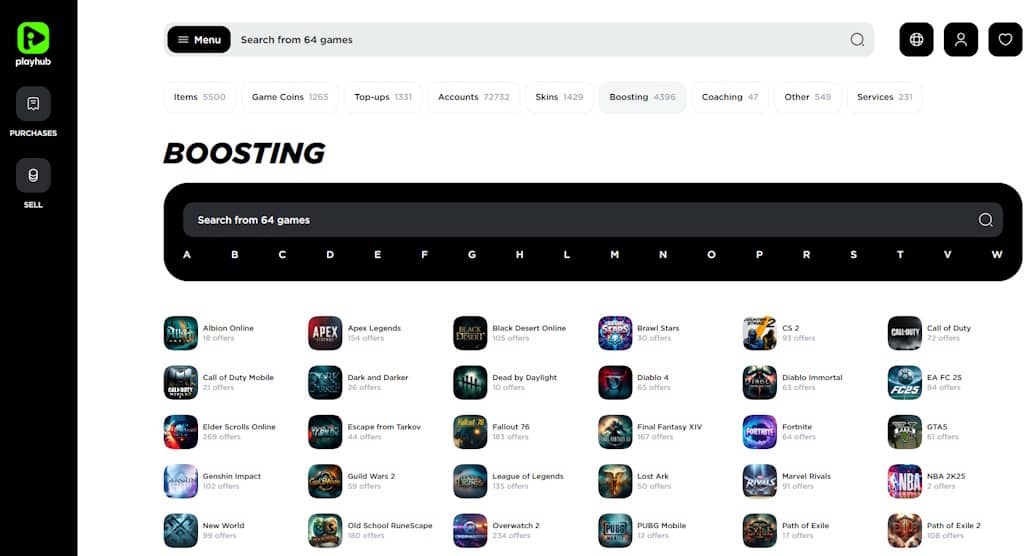Viewport: 1024px width, 556px height.
Task: Switch to the Other tab
Action: point(807,97)
